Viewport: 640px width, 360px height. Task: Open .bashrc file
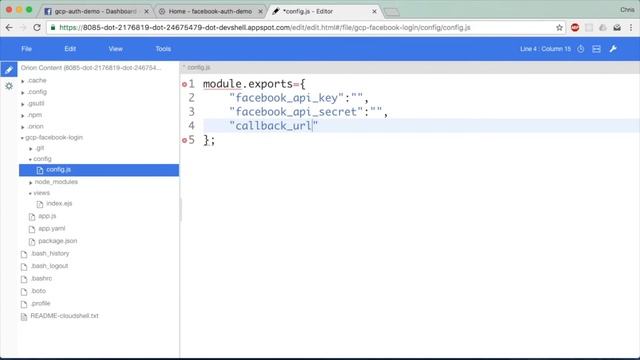click(41, 278)
